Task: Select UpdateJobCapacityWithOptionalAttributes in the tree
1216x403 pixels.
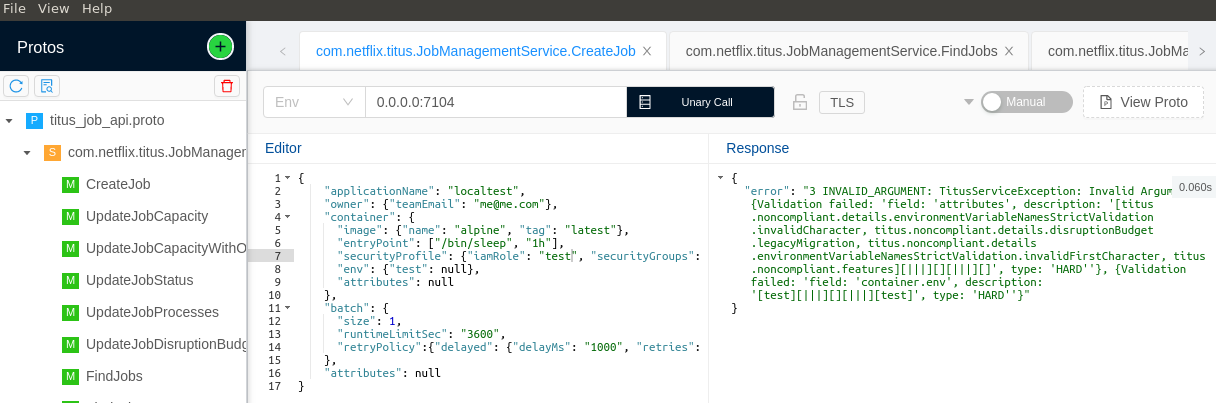Action: pos(166,249)
